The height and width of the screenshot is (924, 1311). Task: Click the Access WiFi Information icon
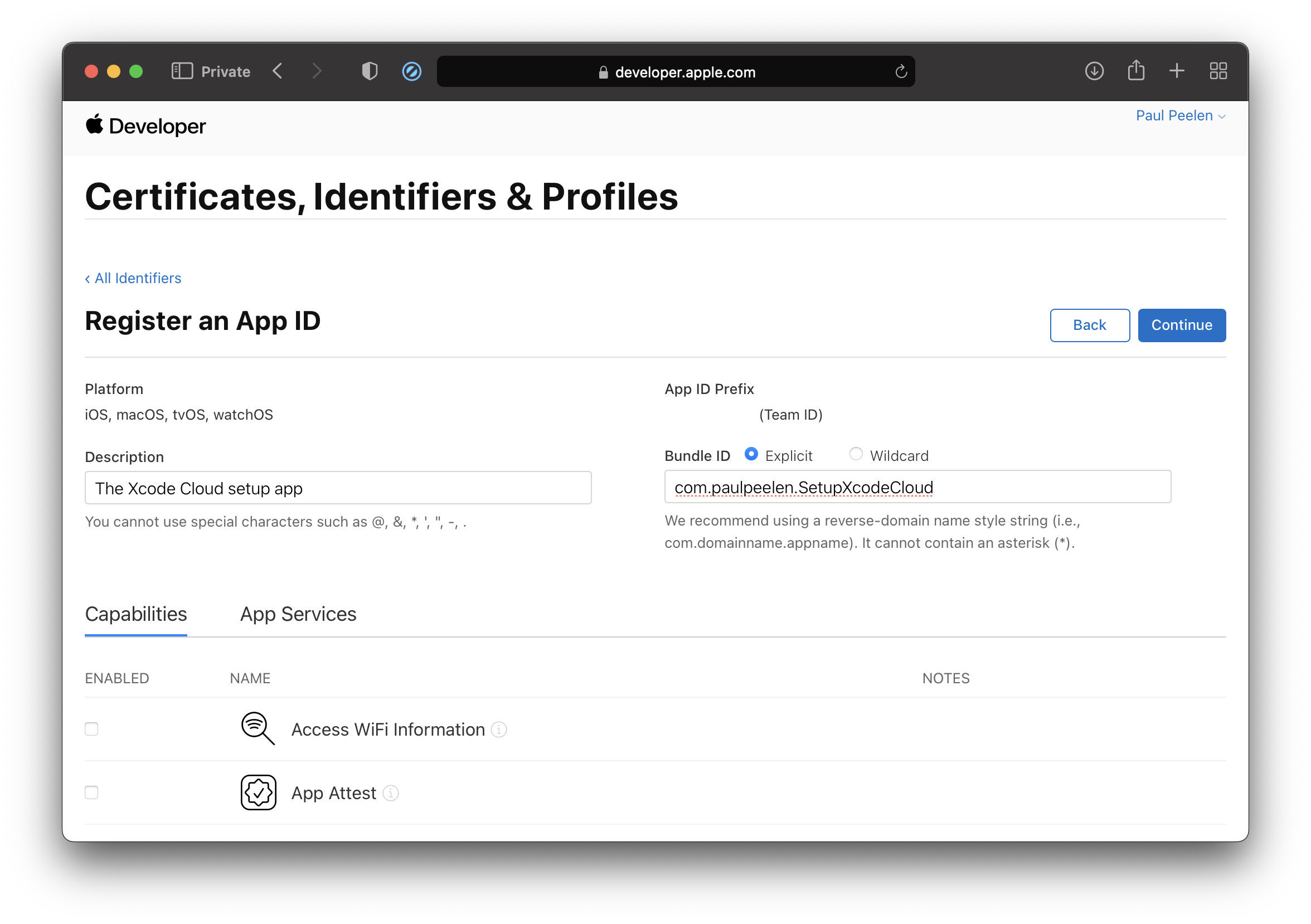tap(258, 729)
